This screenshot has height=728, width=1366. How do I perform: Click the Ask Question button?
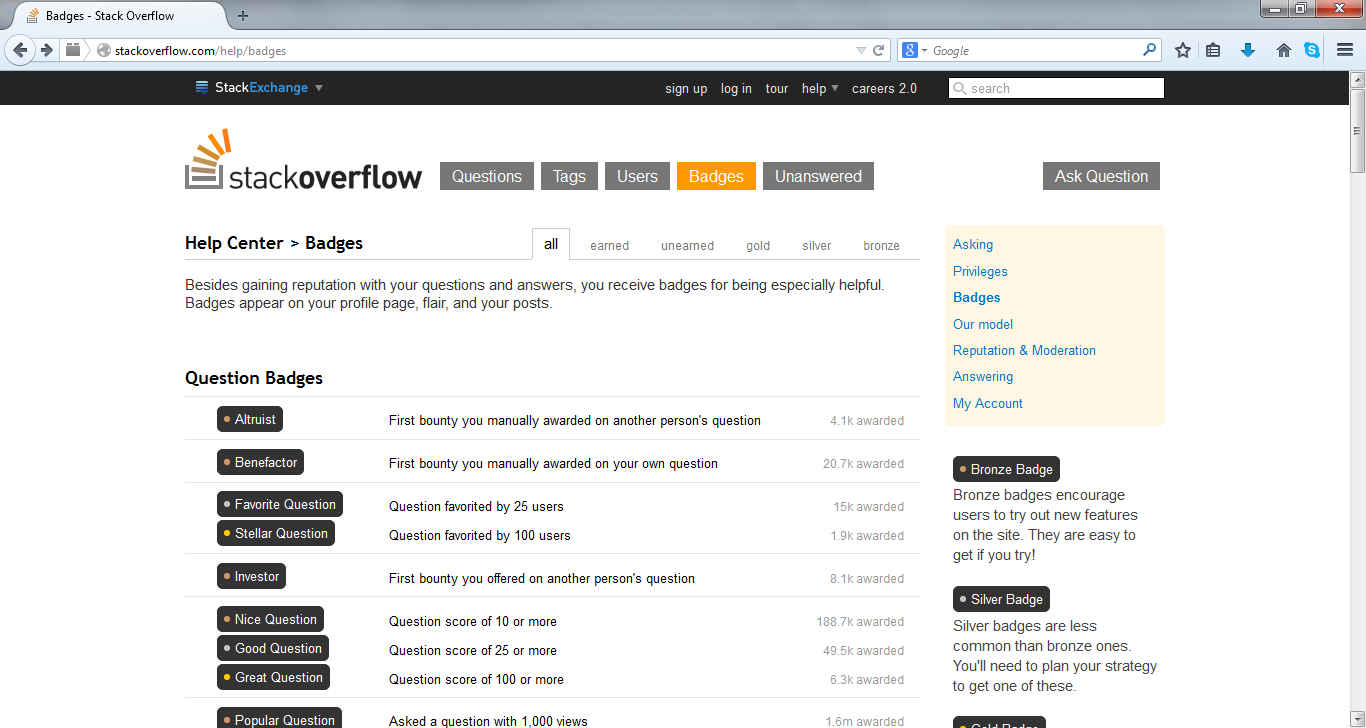[x=1101, y=175]
